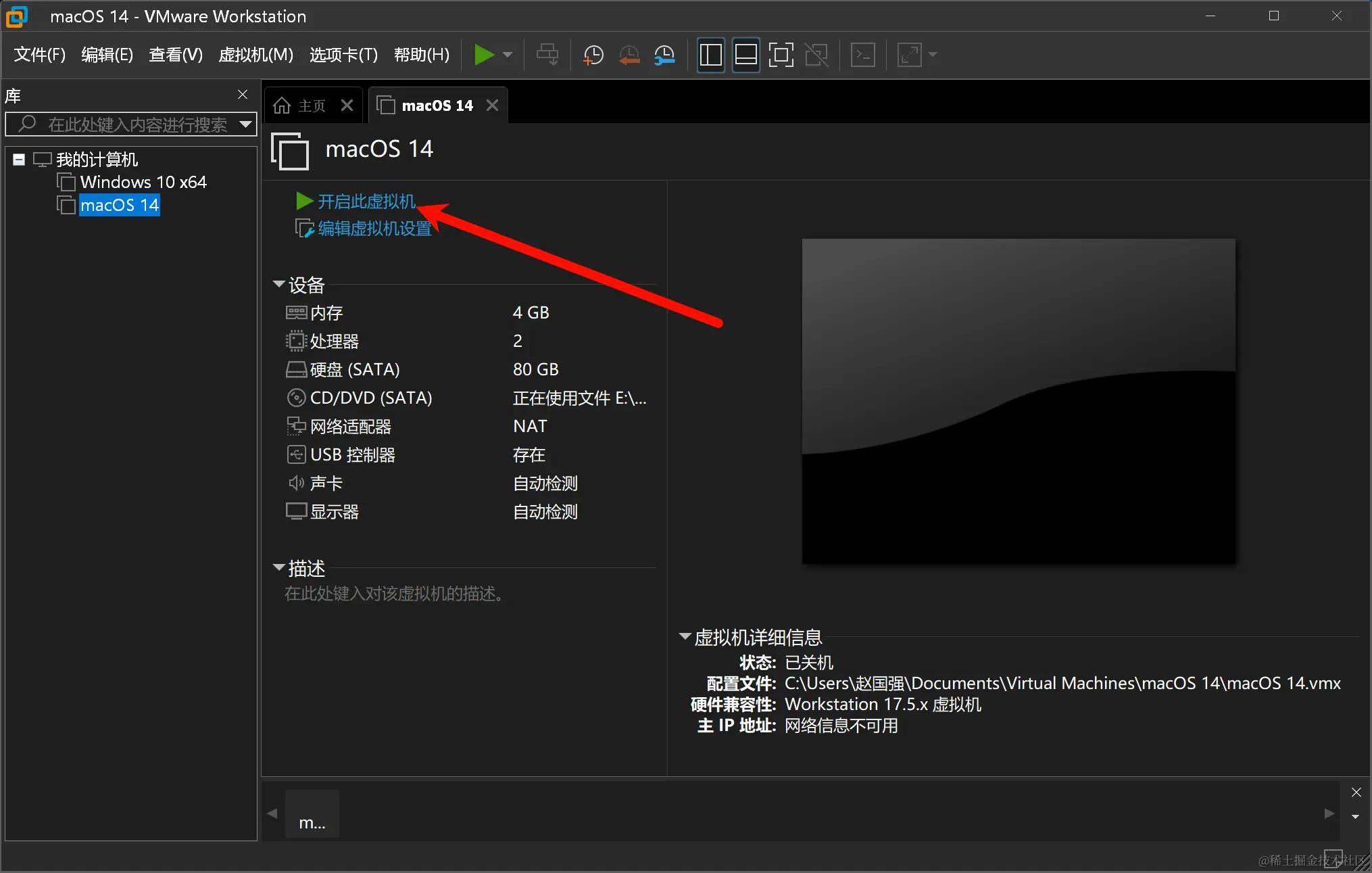Screen dimensions: 1372x873
Task: Expand the power button dropdown arrow
Action: point(508,55)
